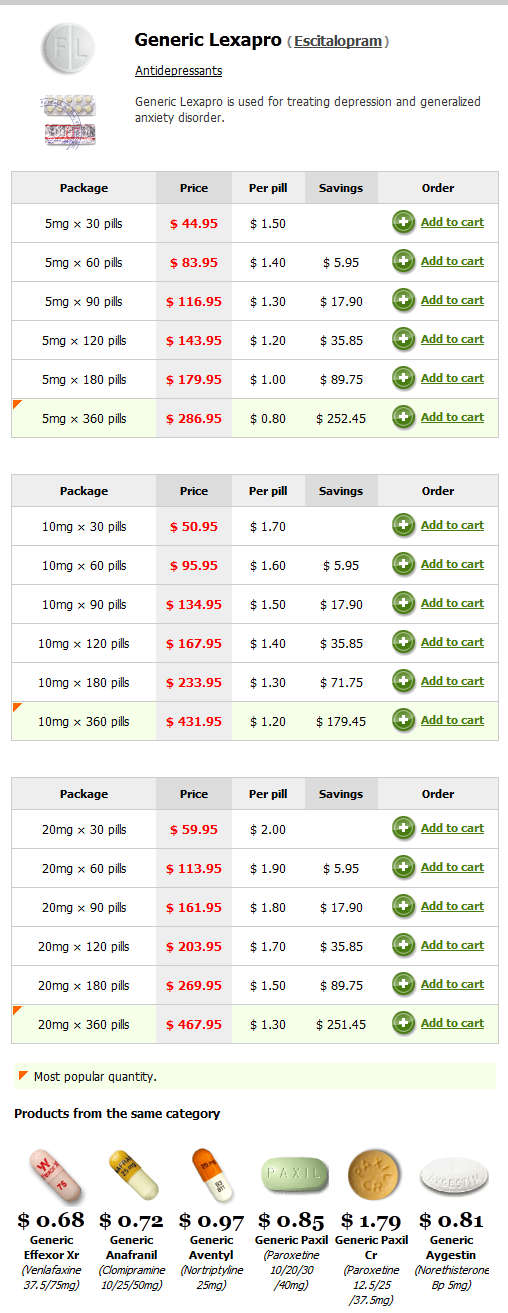Viewport: 508px width, 1313px height.
Task: Click green plus icon for 20mg × 180 pills
Action: pyautogui.click(x=404, y=985)
